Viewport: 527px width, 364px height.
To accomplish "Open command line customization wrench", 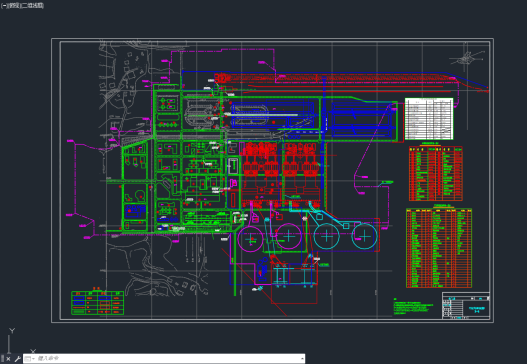I will (17, 359).
